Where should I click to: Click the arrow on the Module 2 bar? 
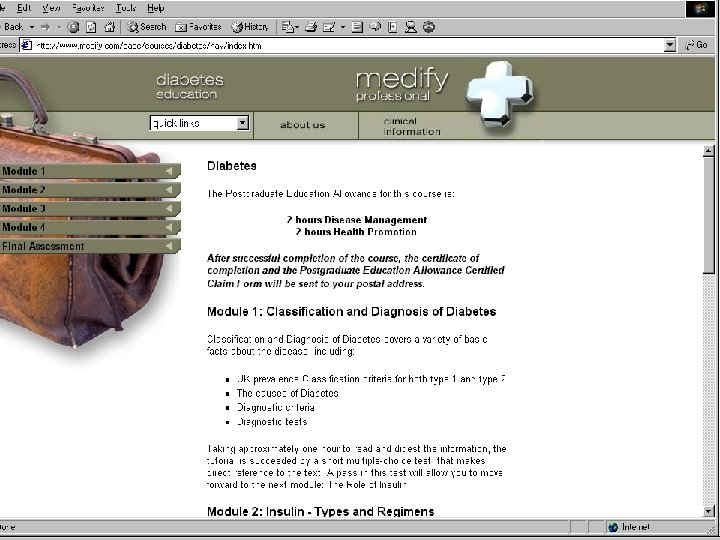[x=169, y=190]
